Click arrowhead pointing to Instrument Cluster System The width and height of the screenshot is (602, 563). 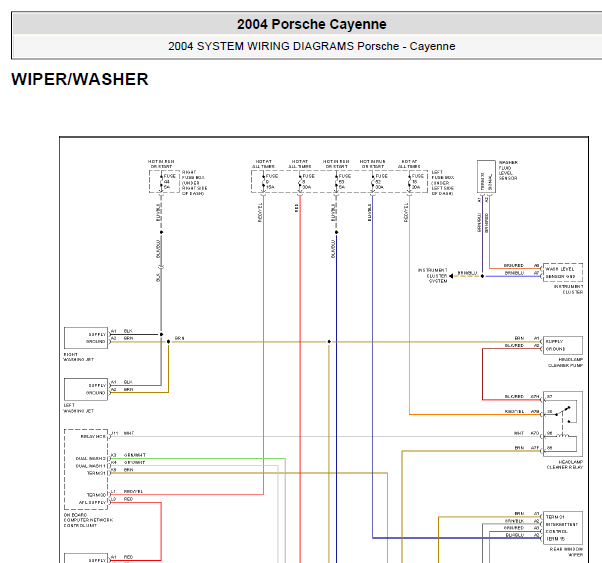(451, 276)
